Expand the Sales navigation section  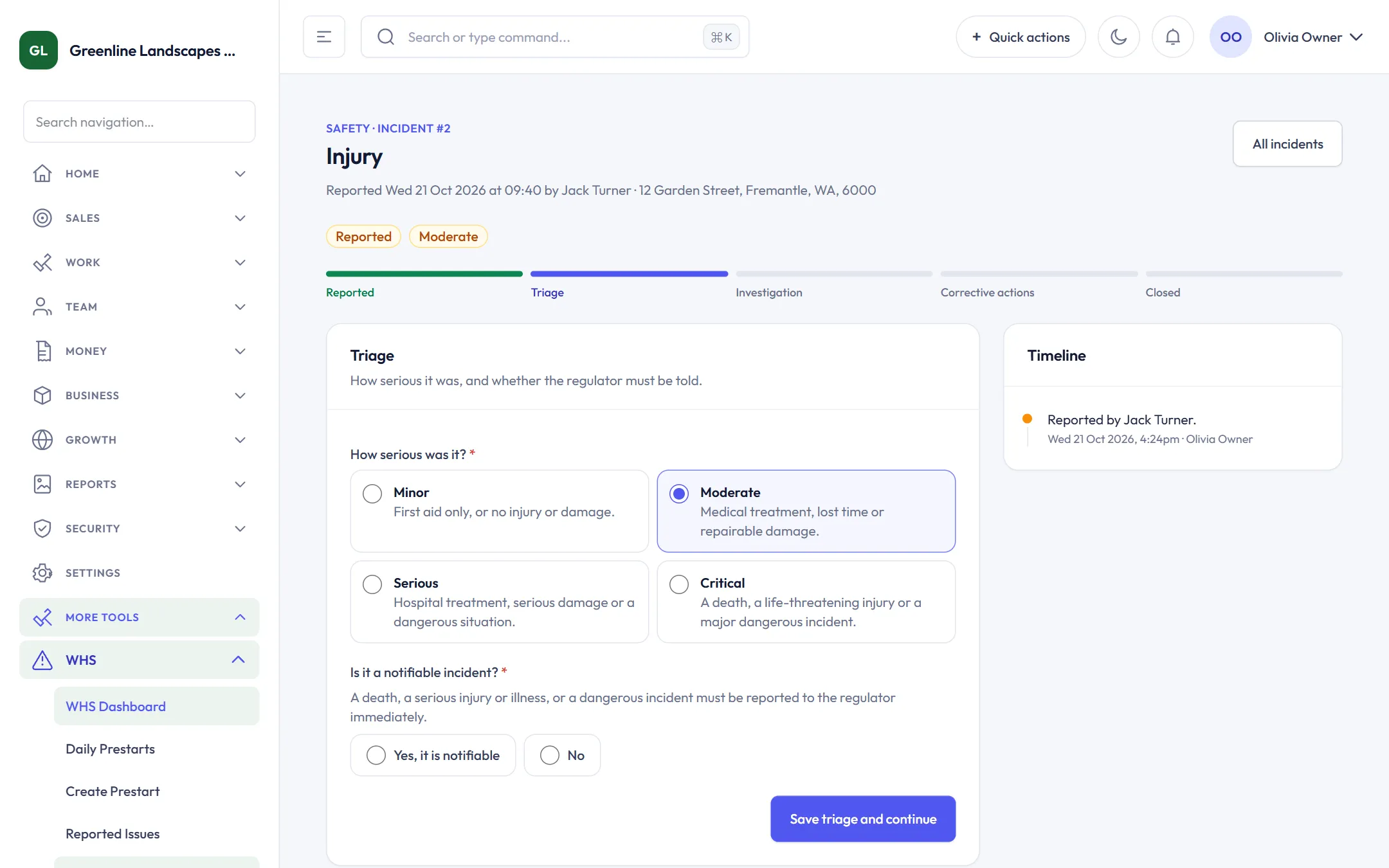click(139, 218)
